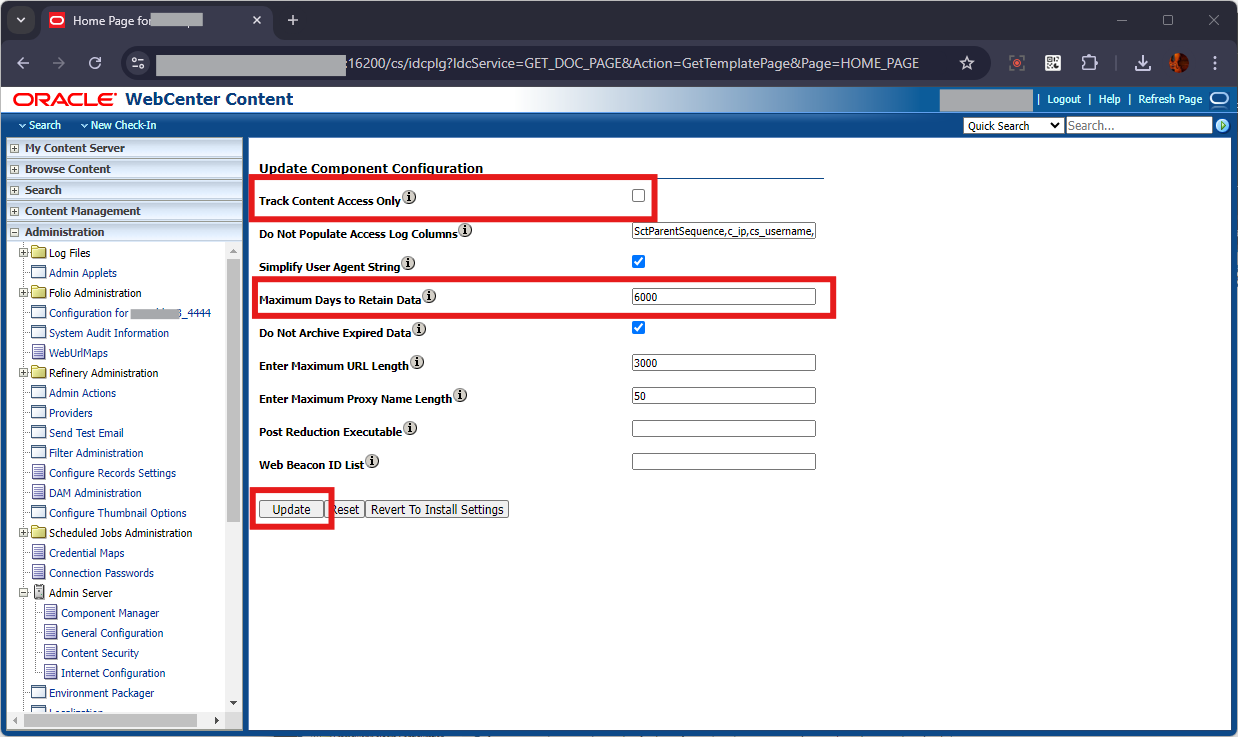Bookmark this page with the star icon

point(967,63)
